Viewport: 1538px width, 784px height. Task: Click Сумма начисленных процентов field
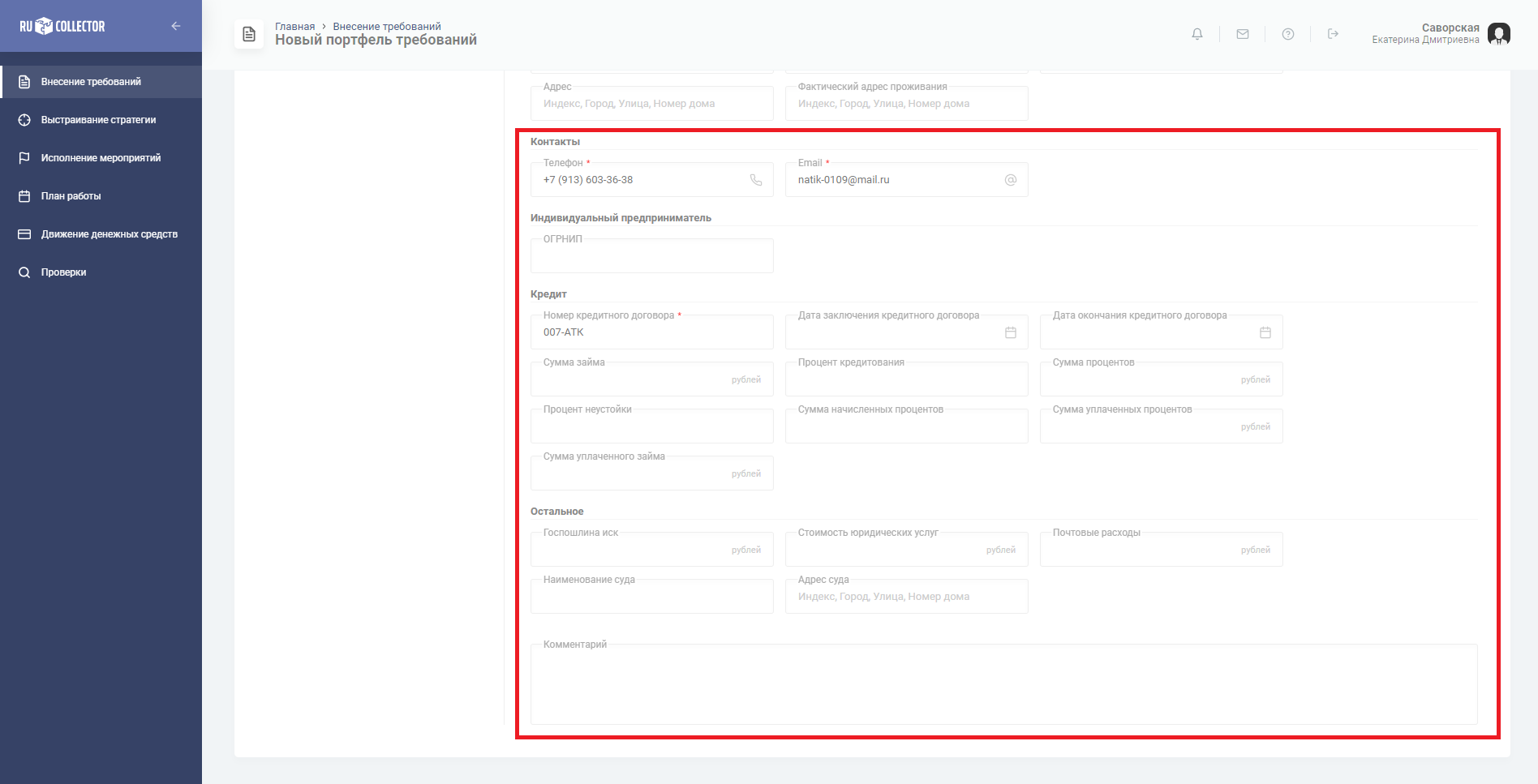[x=907, y=426]
